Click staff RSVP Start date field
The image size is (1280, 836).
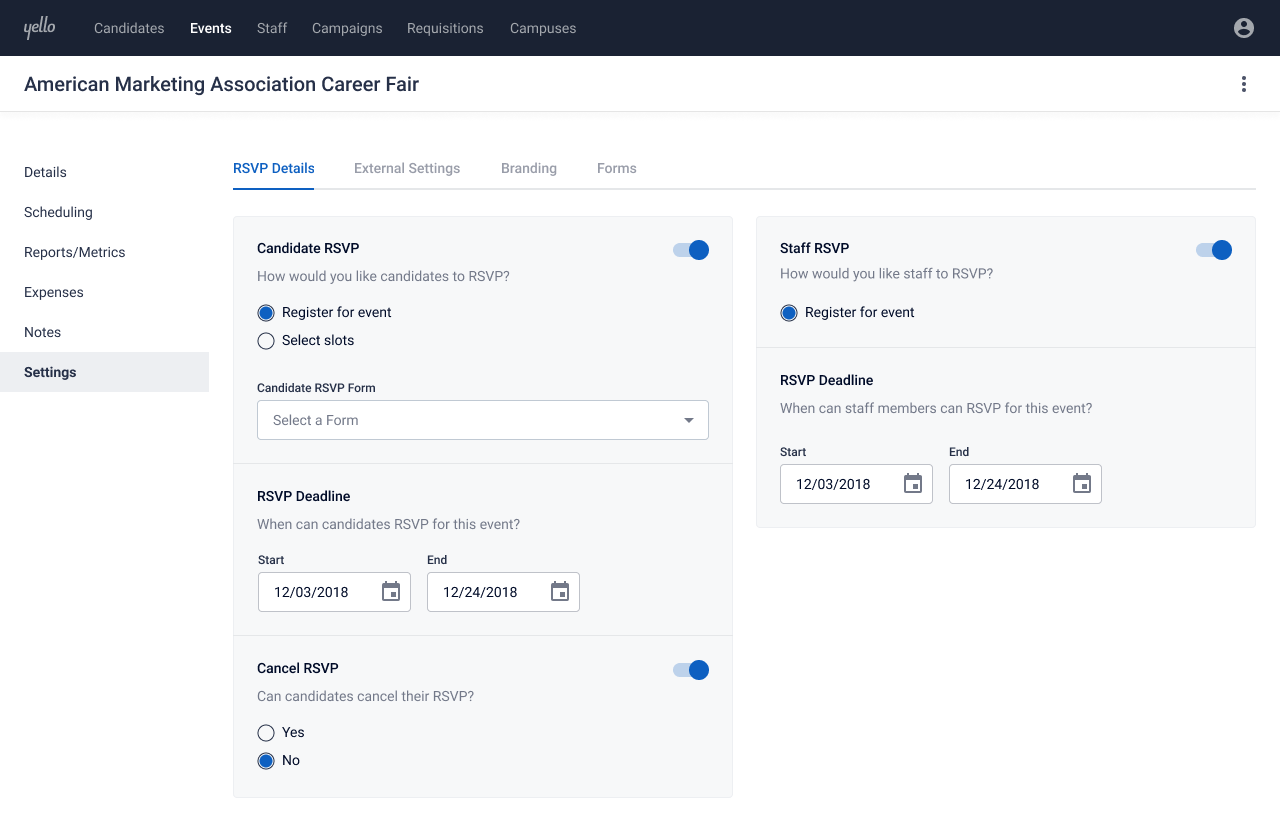click(x=856, y=484)
